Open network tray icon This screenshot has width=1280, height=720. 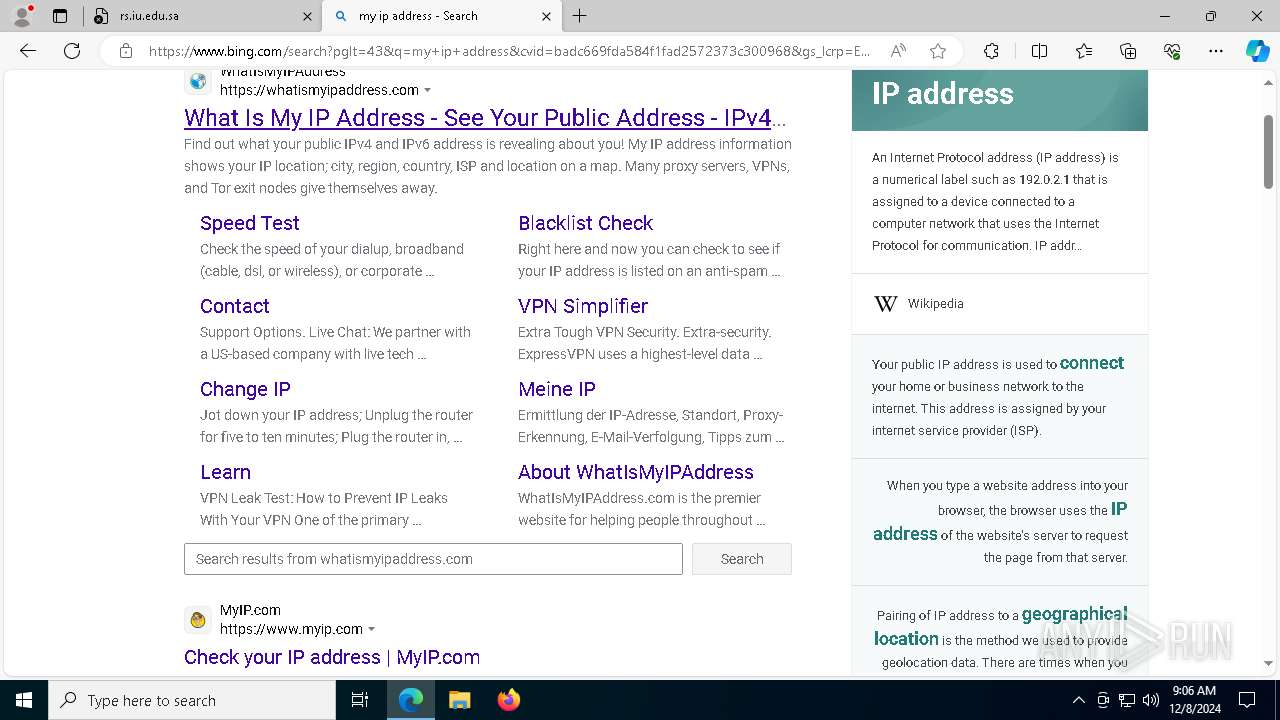(1127, 700)
